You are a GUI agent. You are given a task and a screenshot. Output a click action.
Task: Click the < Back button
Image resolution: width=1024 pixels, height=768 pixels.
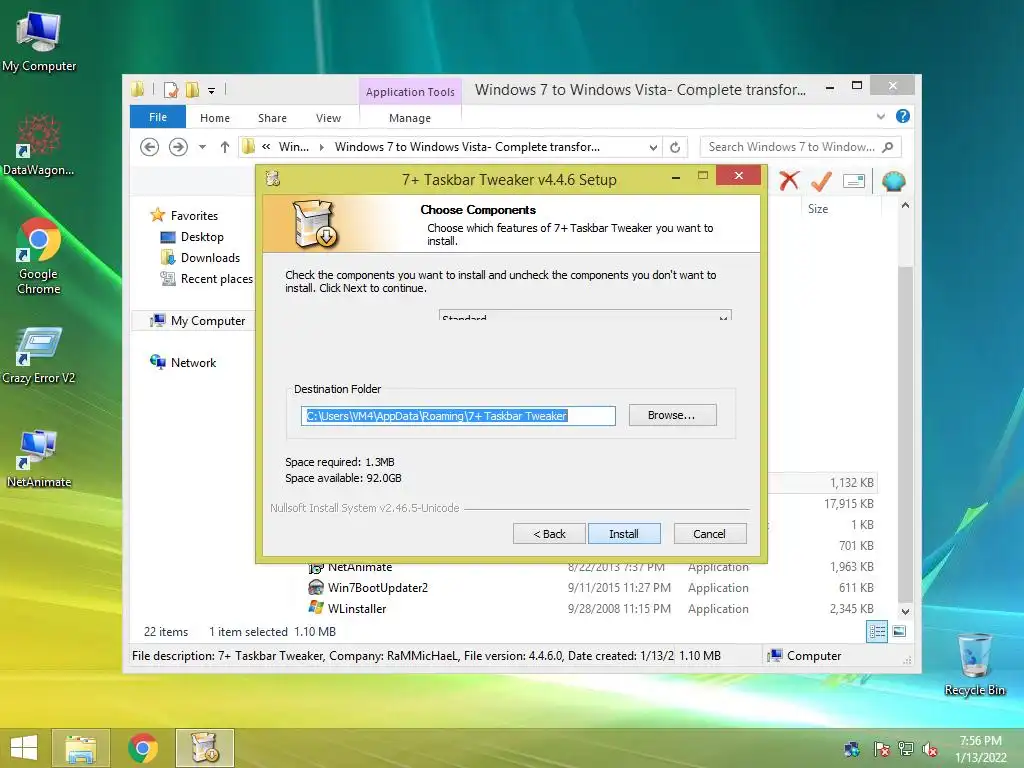549,534
